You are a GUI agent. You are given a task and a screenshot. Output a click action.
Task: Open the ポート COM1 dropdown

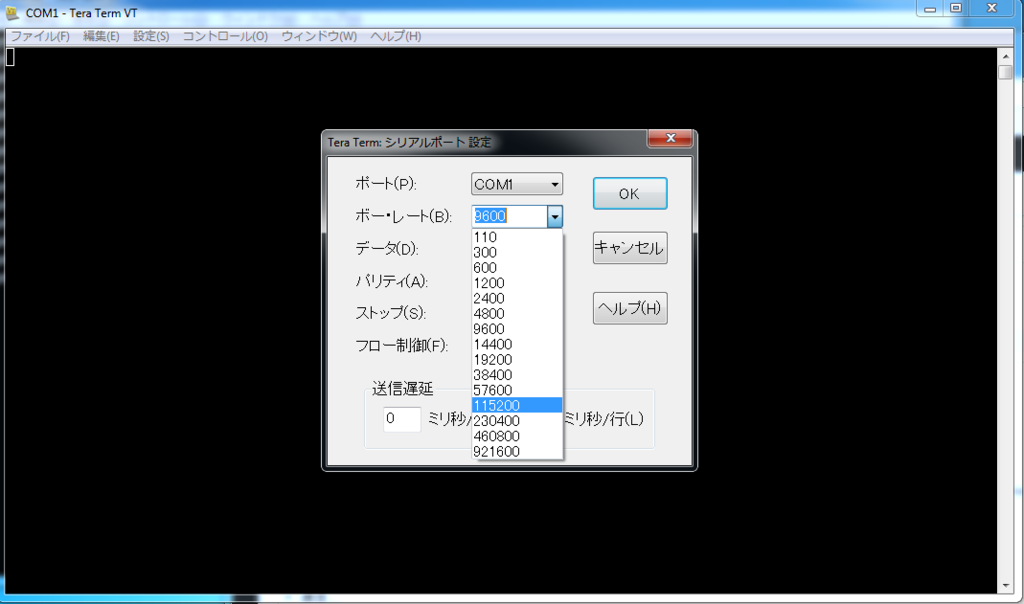(517, 184)
